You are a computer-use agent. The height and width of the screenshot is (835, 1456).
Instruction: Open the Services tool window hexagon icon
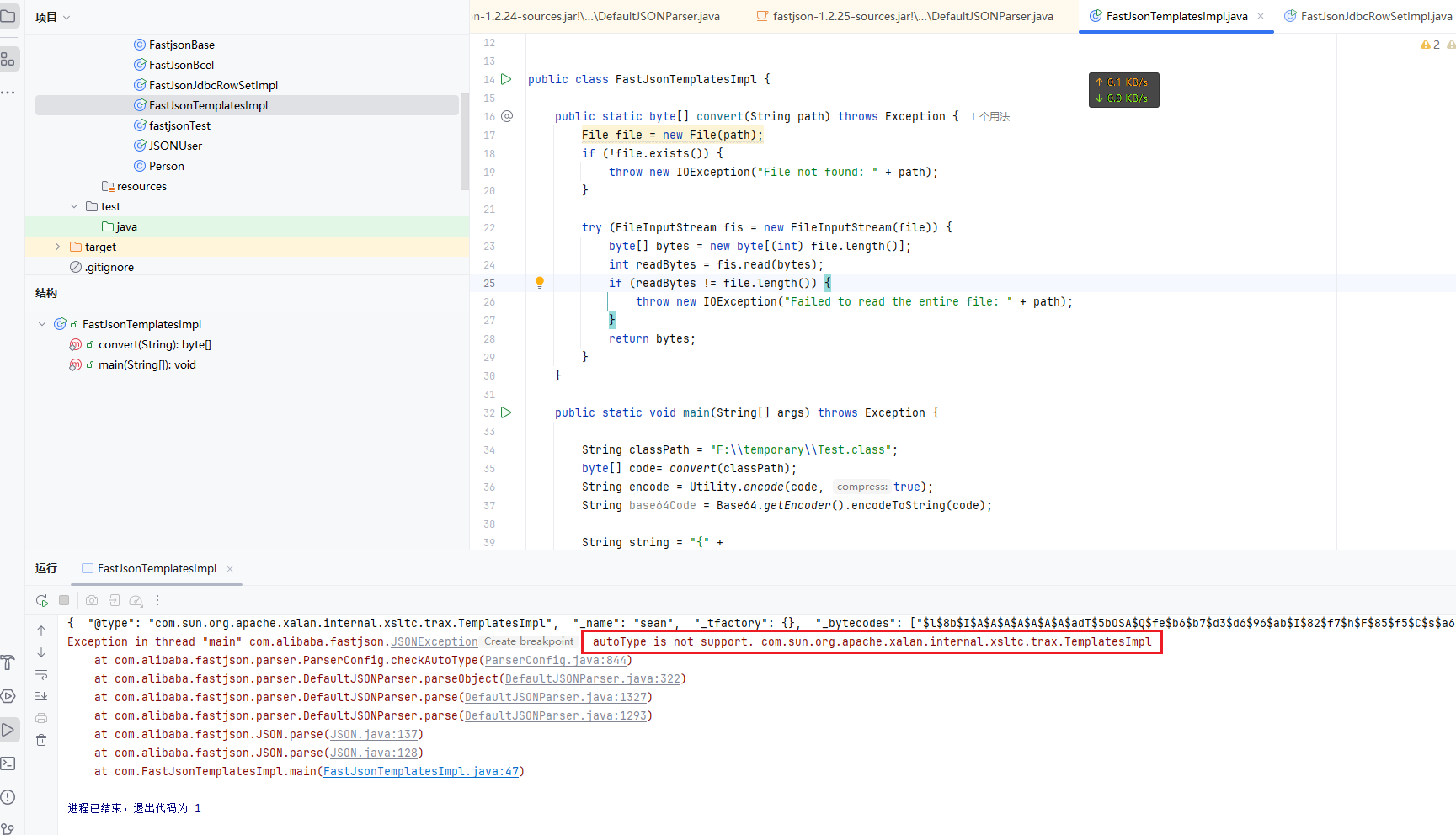(8, 696)
